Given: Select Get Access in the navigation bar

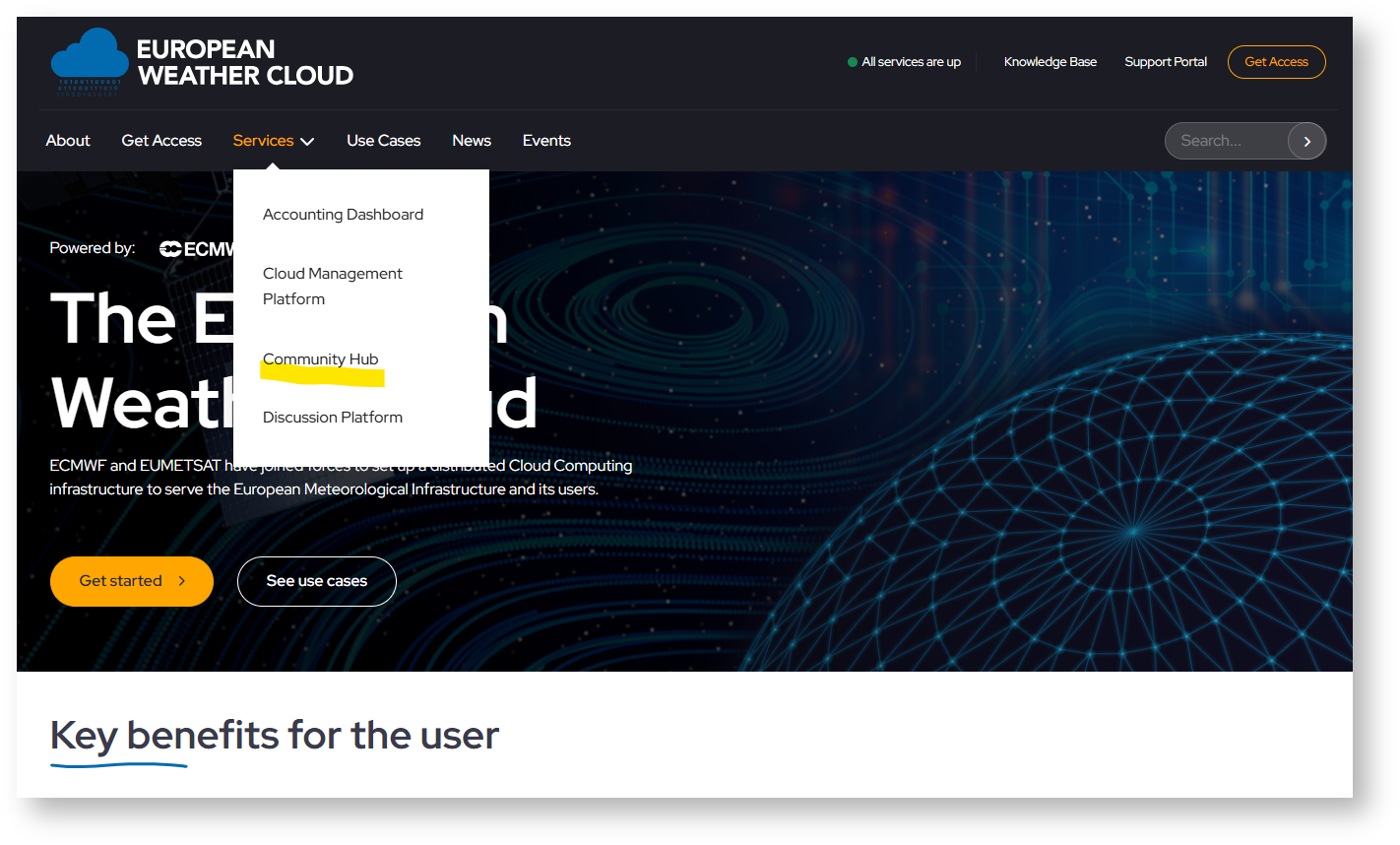Looking at the screenshot, I should tap(161, 141).
